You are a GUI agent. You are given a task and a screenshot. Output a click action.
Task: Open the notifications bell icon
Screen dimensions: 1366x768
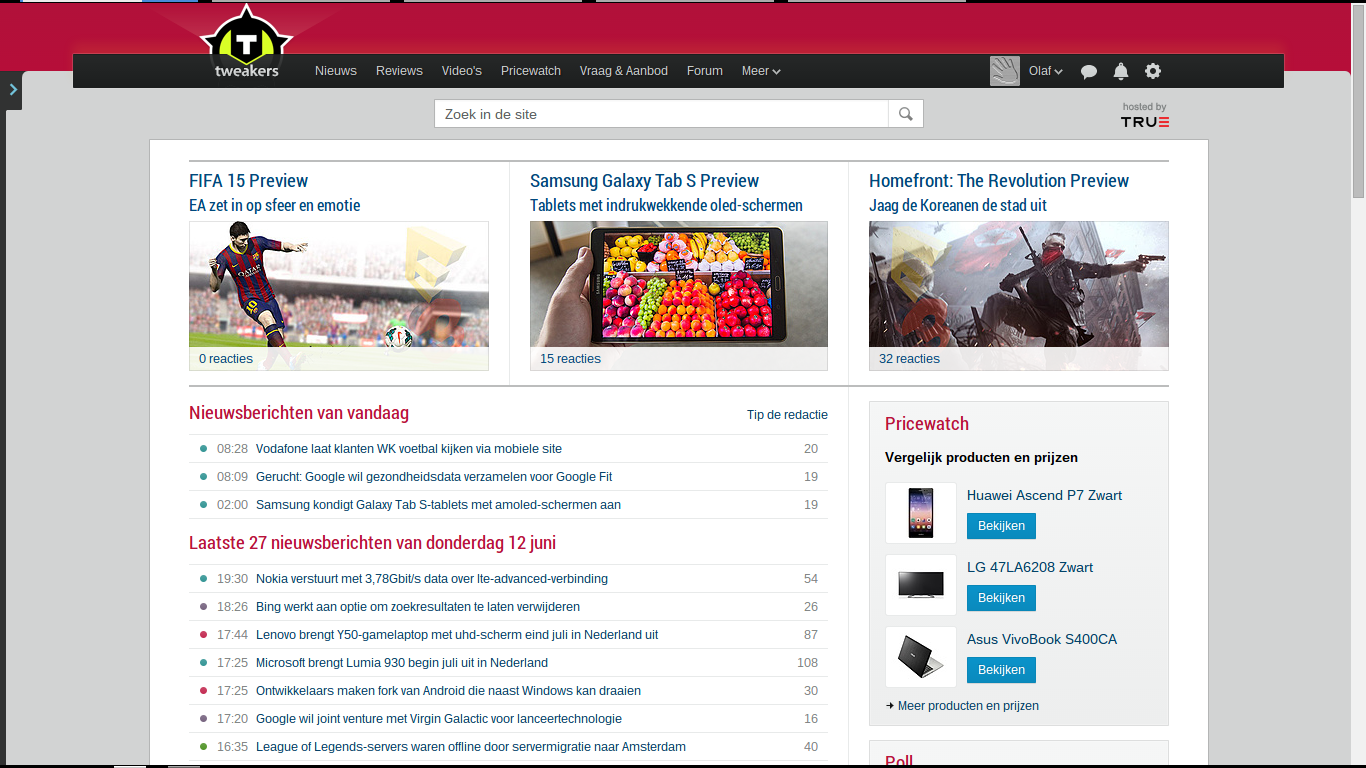tap(1121, 71)
